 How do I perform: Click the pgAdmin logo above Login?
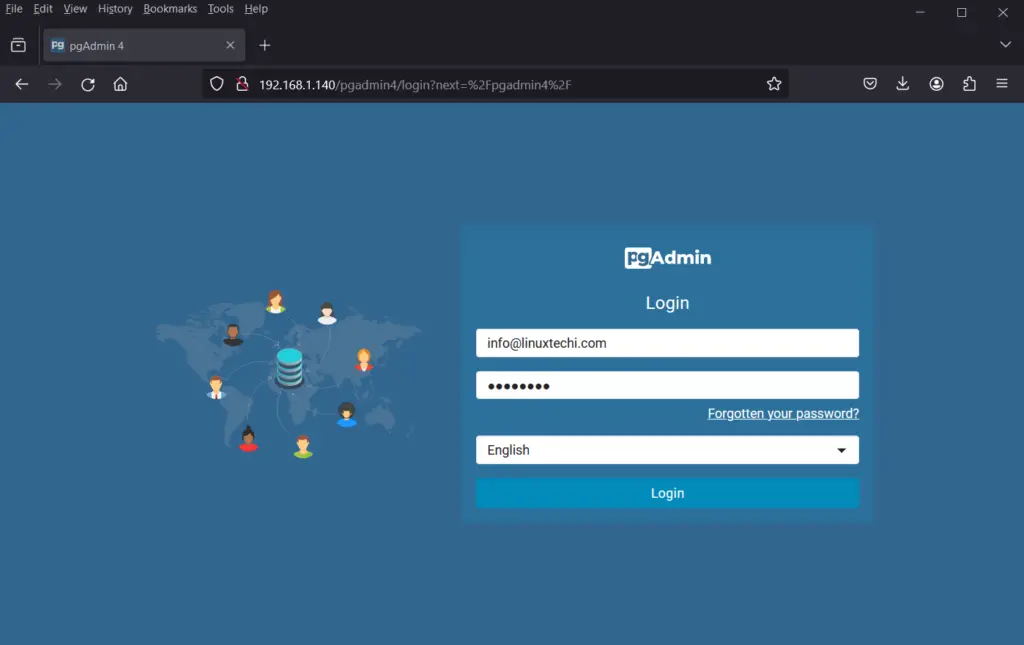point(667,257)
